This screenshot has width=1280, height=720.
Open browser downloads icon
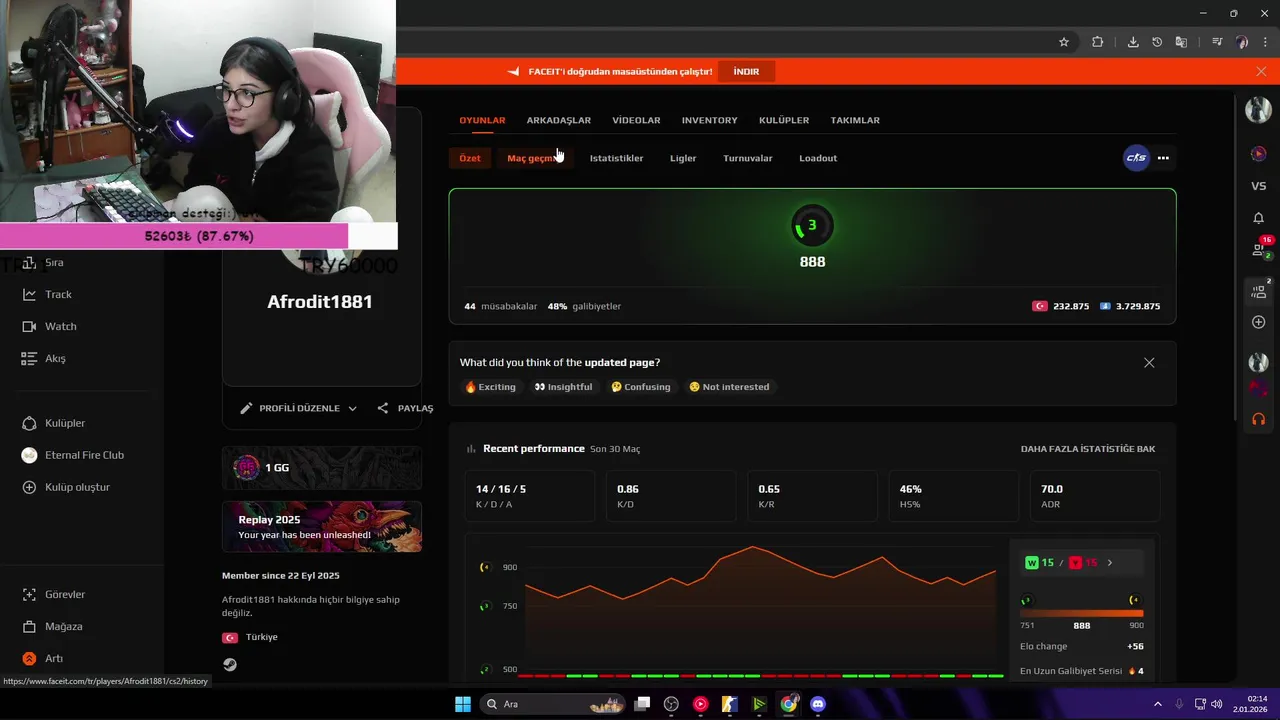1133,42
